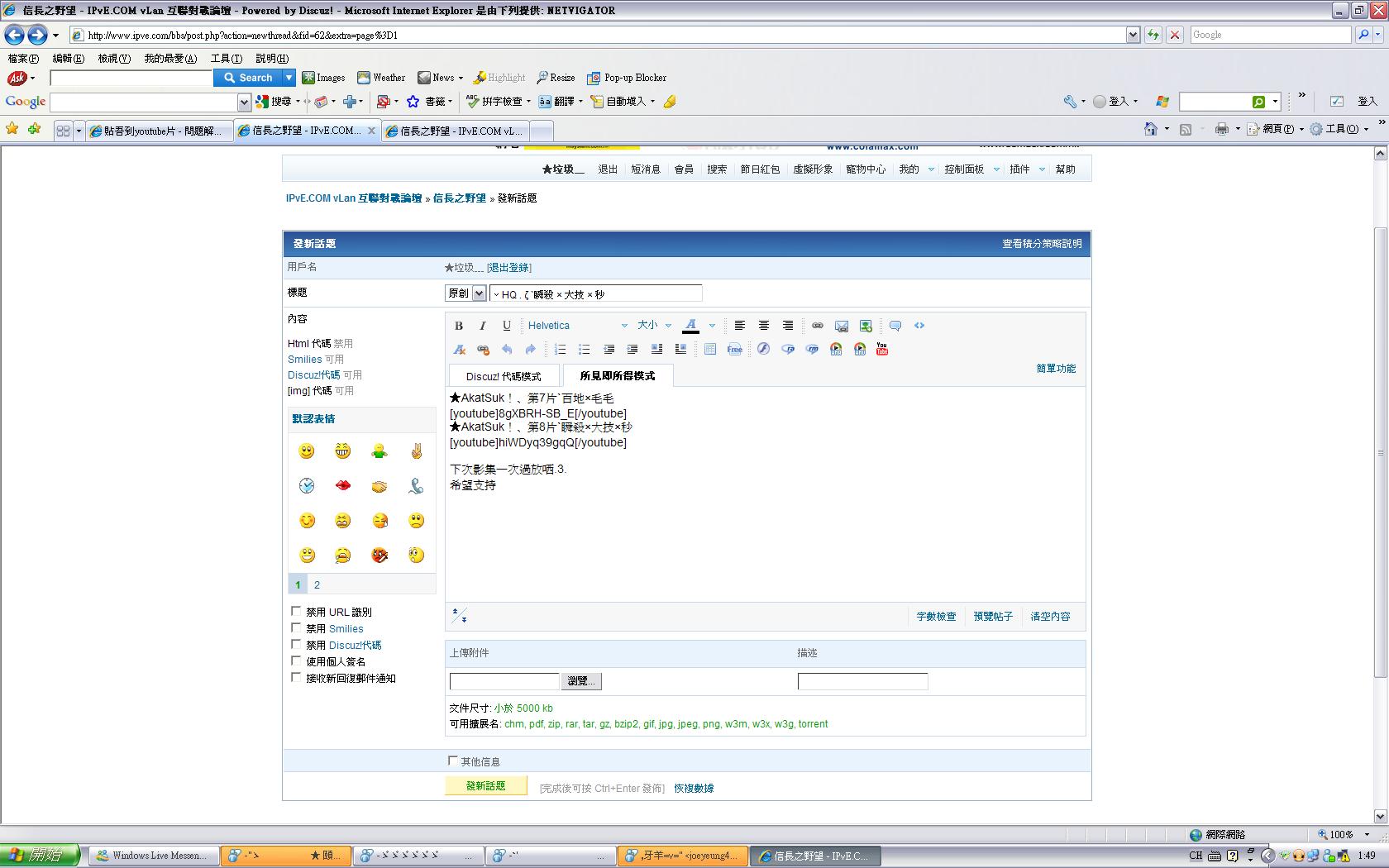Expand the 大小 font size dropdown
The image size is (1389, 868).
coord(655,326)
